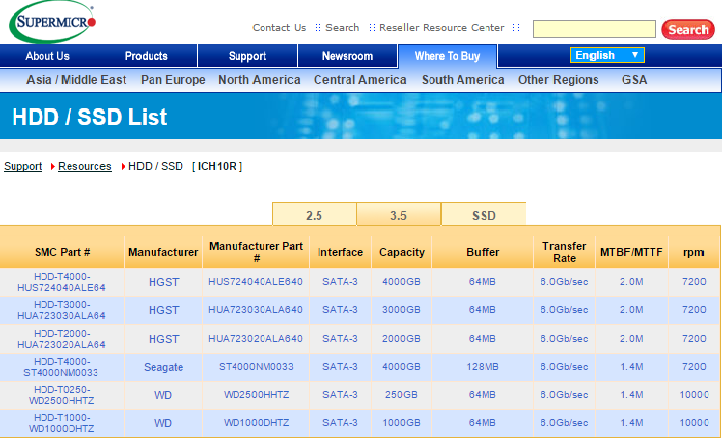Click the Manufacturer column header

click(163, 252)
